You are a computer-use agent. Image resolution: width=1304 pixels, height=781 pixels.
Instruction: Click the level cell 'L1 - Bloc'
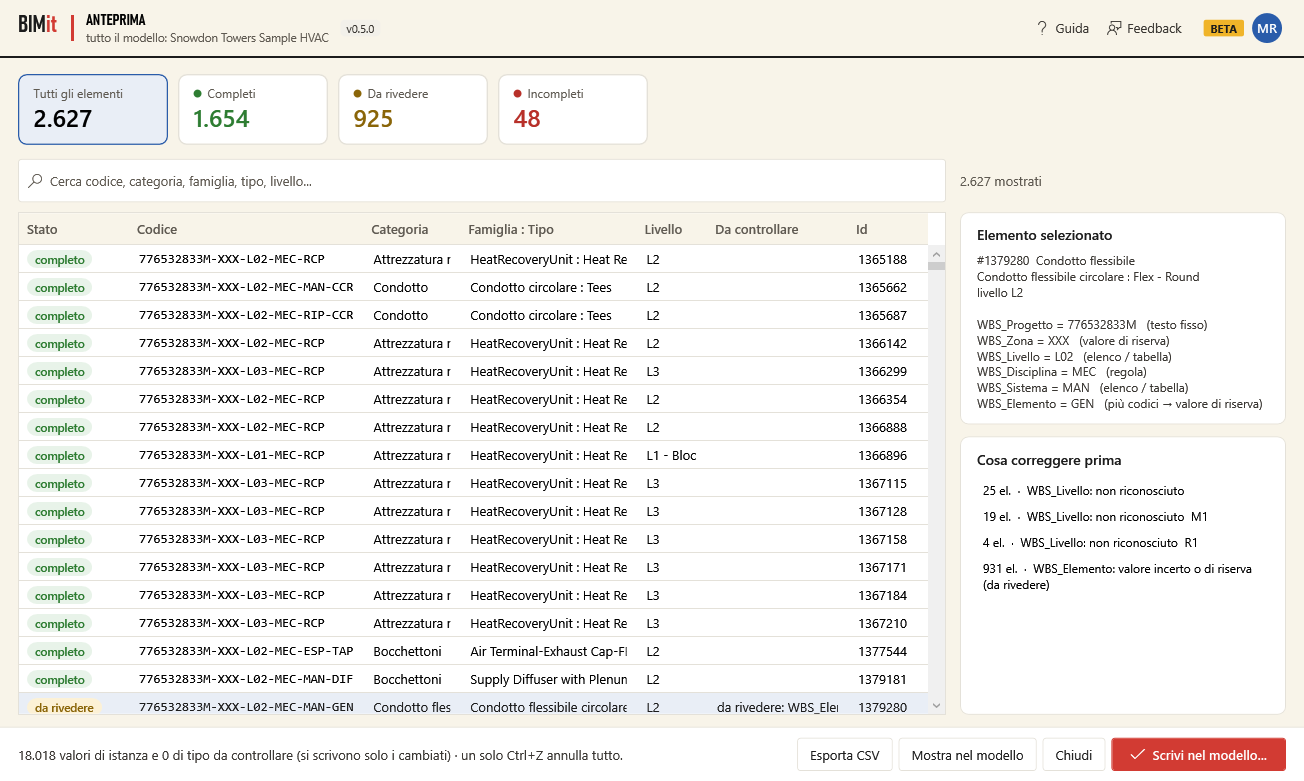[671, 455]
